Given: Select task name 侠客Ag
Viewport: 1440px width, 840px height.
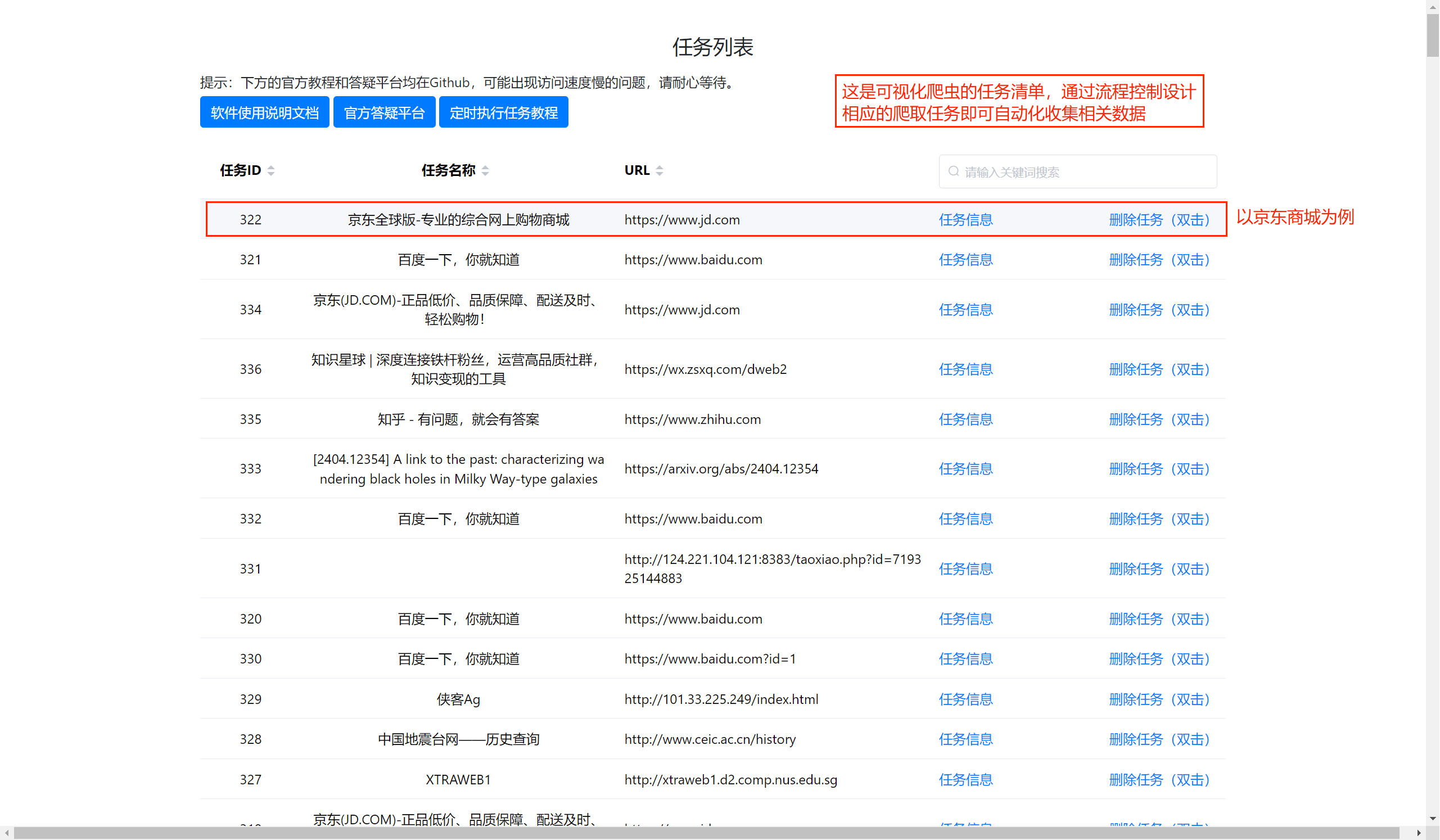Looking at the screenshot, I should click(x=458, y=699).
